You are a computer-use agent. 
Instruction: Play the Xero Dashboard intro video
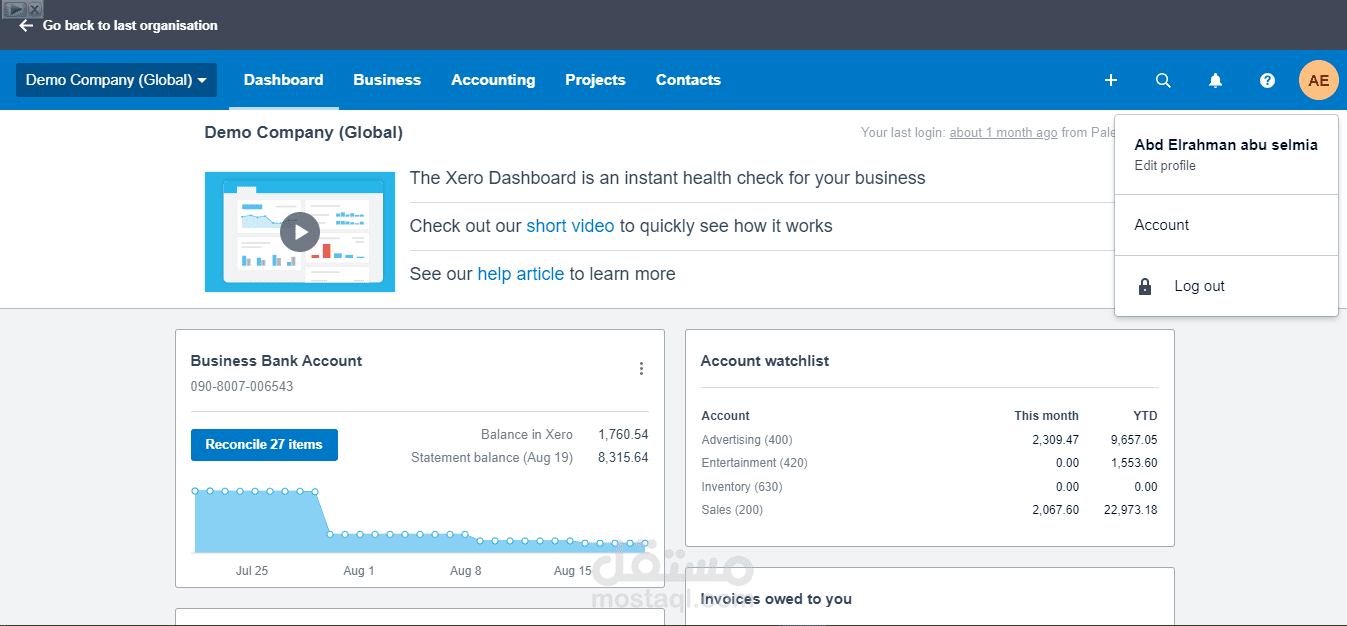[x=299, y=231]
